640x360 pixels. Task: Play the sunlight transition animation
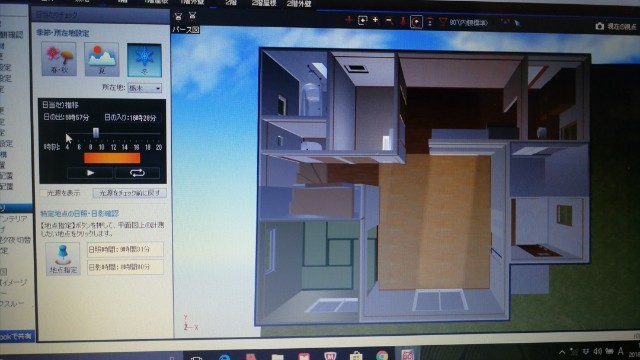point(90,173)
